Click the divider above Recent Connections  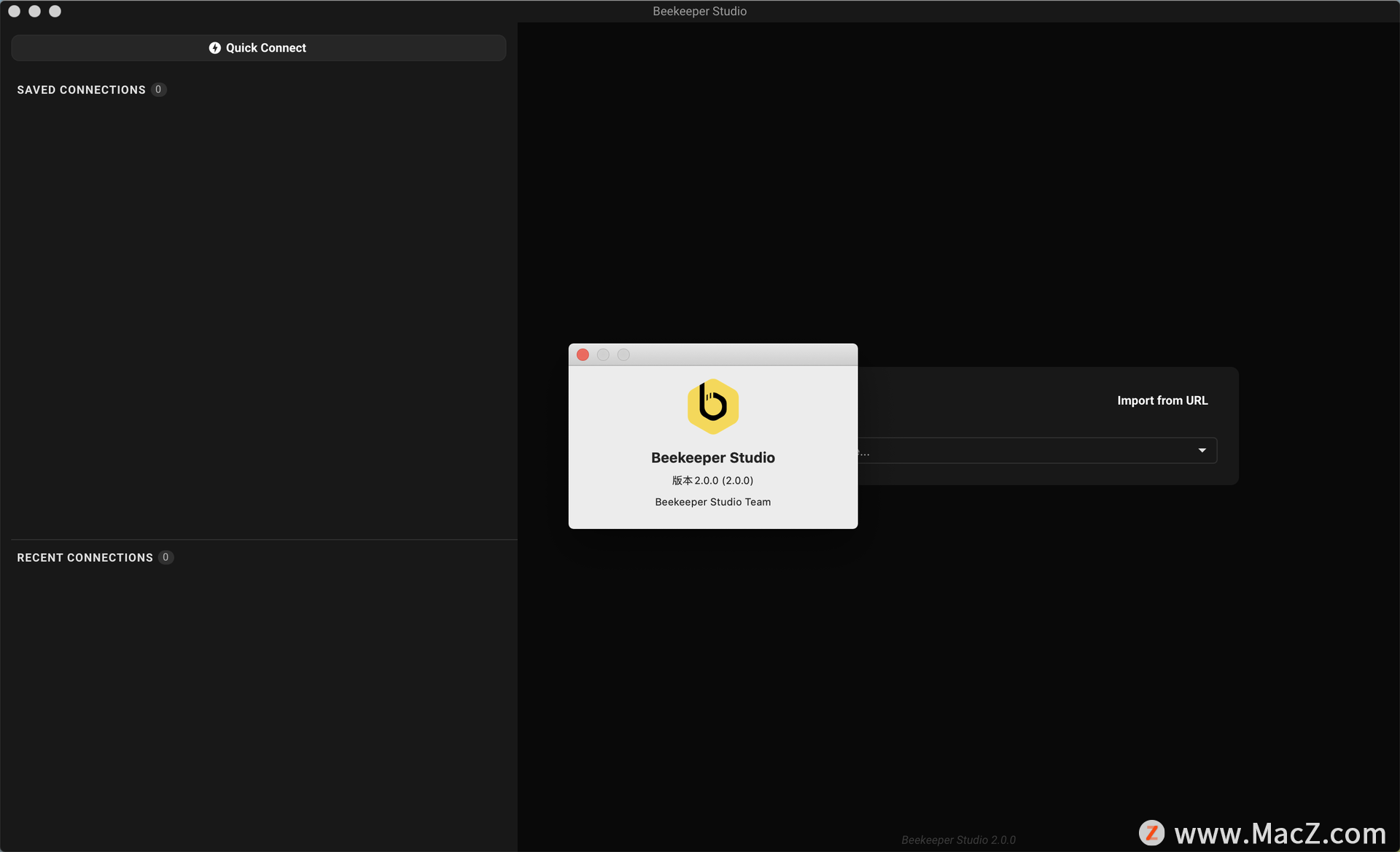[x=262, y=540]
